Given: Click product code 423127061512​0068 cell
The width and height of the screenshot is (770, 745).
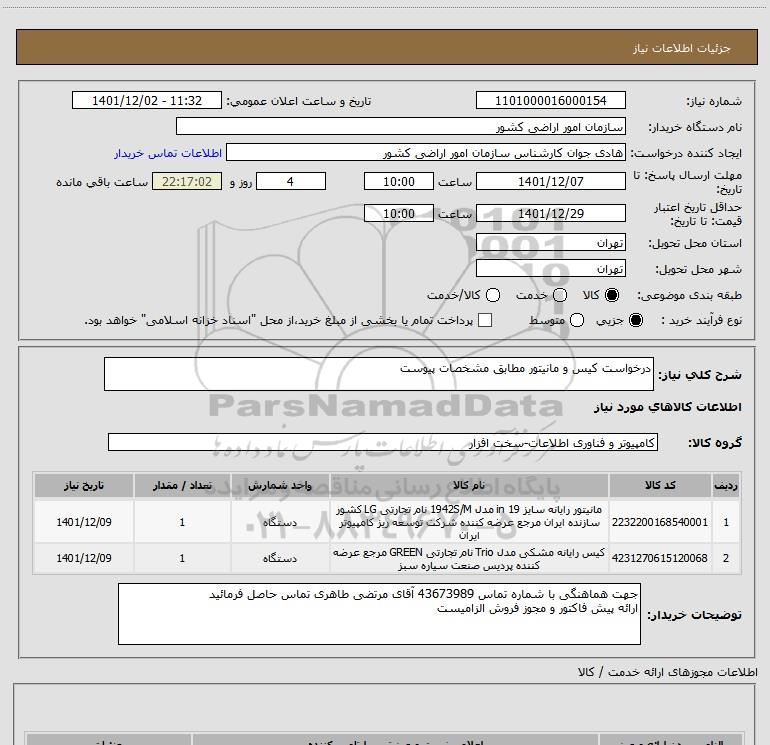Looking at the screenshot, I should click(660, 558).
